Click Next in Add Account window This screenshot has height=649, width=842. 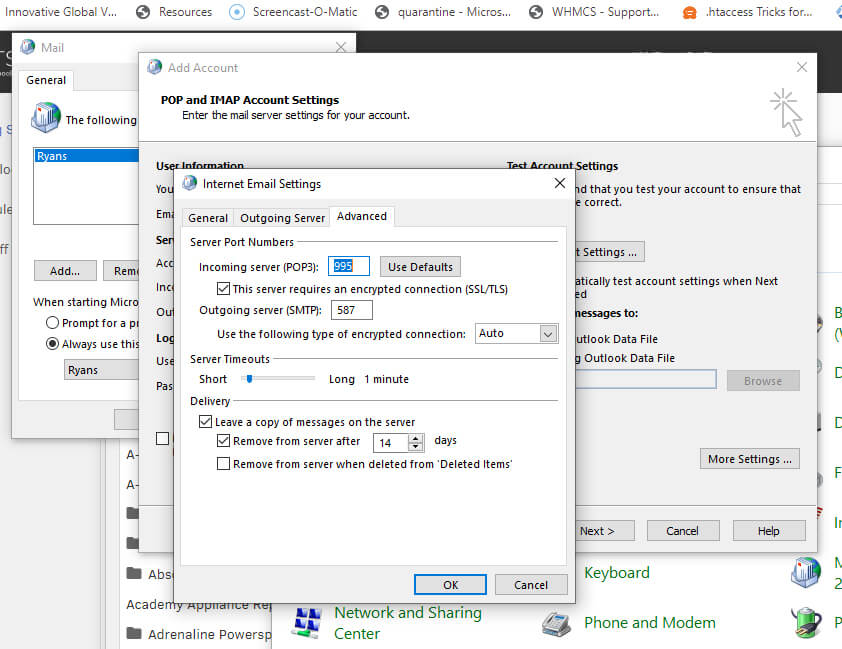point(605,531)
